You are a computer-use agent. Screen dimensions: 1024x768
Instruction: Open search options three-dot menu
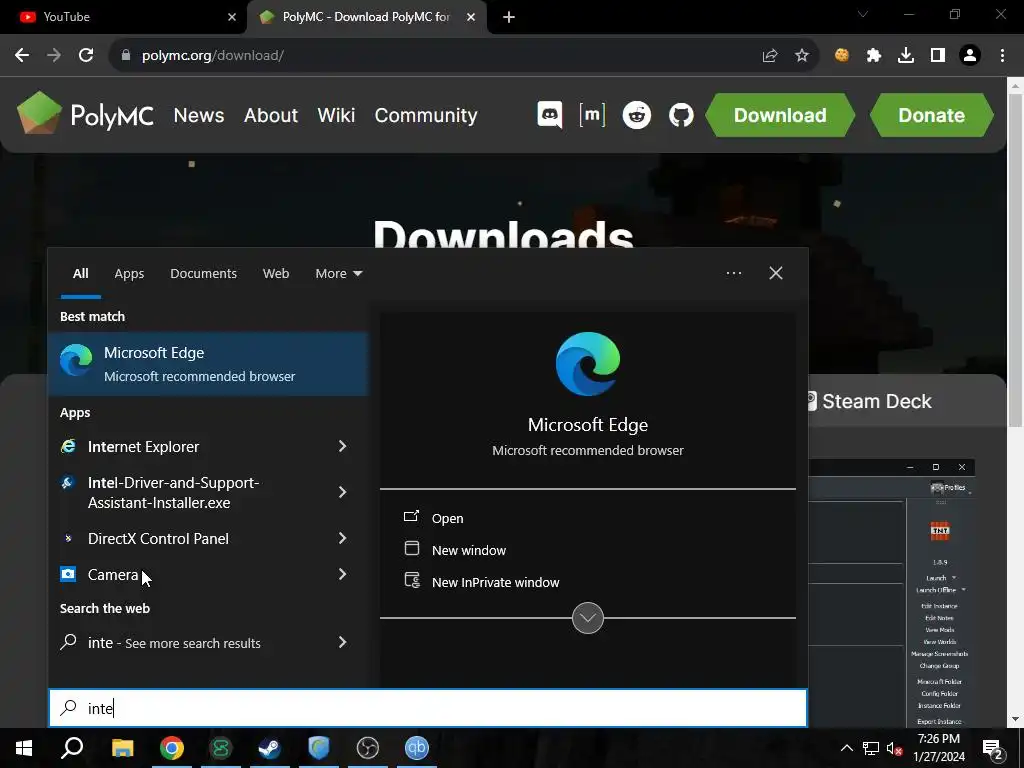point(734,273)
